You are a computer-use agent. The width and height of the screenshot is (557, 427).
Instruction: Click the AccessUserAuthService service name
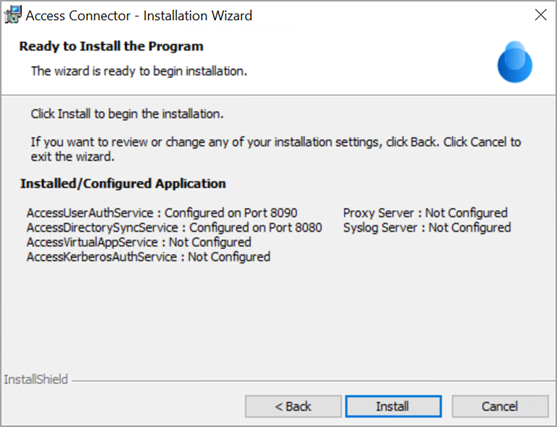90,213
